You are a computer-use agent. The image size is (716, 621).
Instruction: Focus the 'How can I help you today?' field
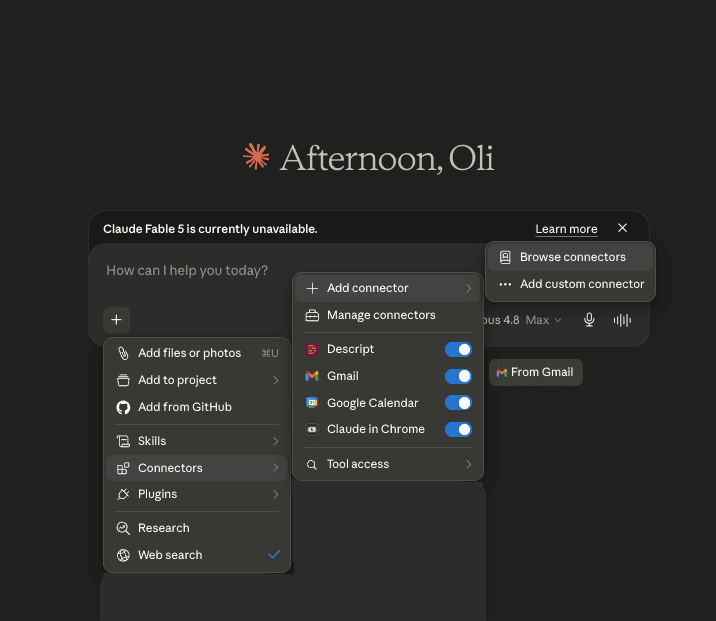tap(187, 271)
